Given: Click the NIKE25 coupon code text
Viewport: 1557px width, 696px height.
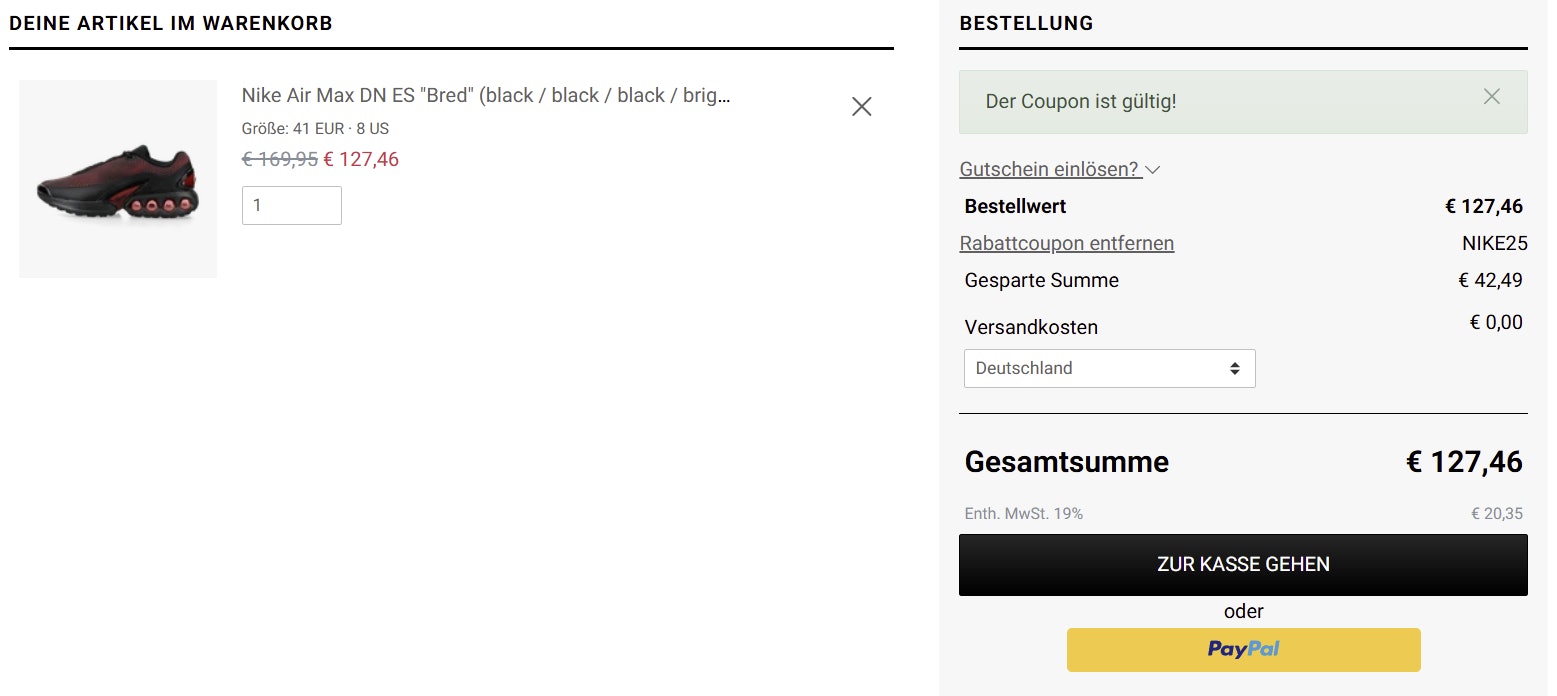Looking at the screenshot, I should point(1494,244).
